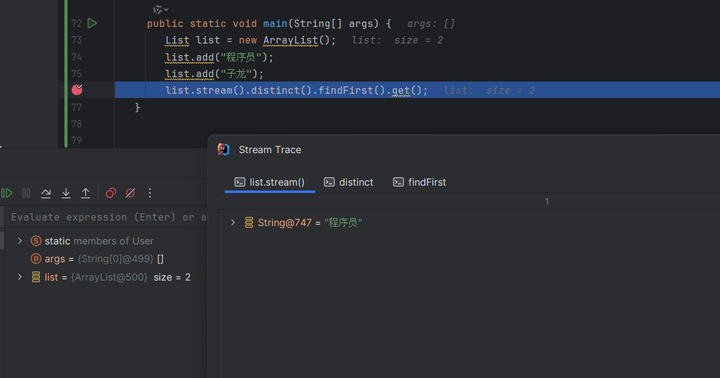Click the ArrayList constructor in line 73

tap(290, 40)
